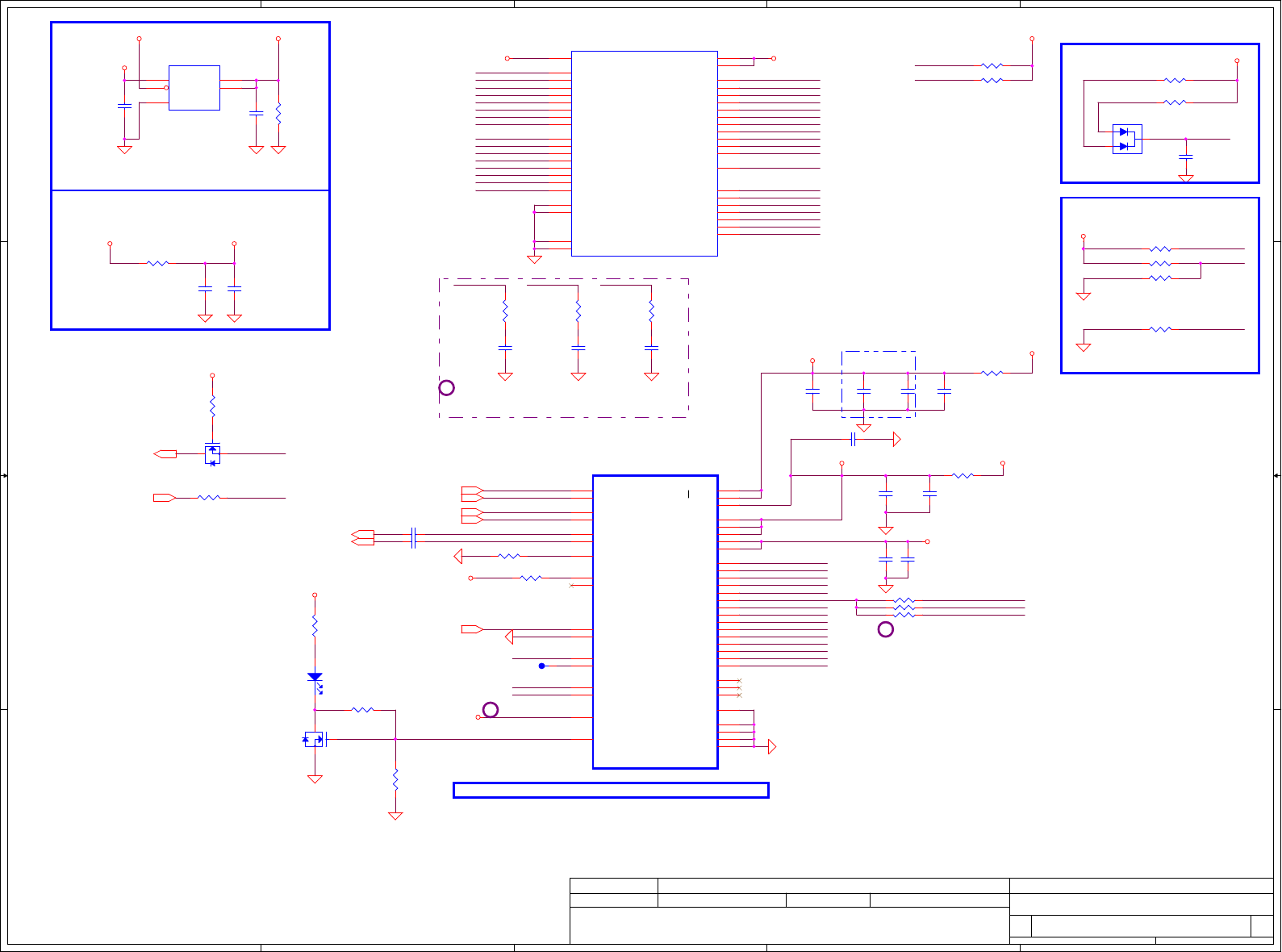Select the thick-bordered IC body
The image size is (1282, 952).
(655, 622)
